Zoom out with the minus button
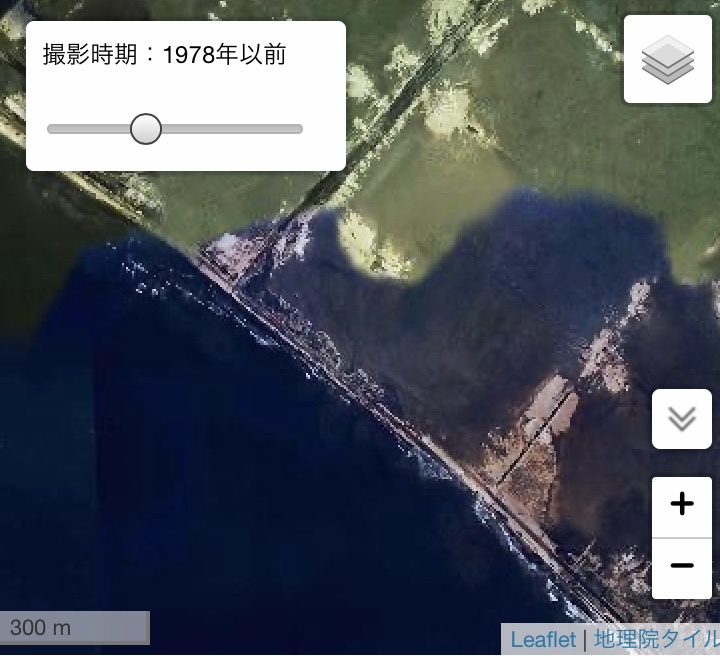720x656 pixels. (682, 568)
